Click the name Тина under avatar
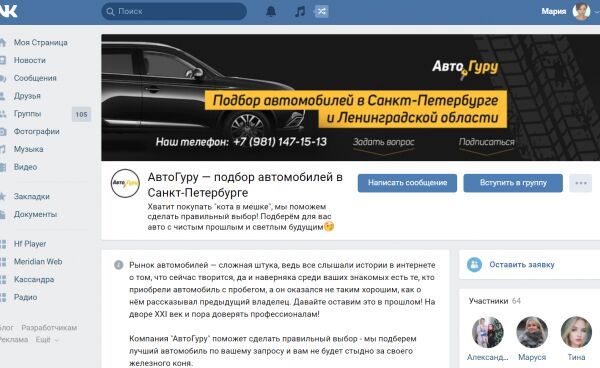600x368 pixels. point(576,357)
